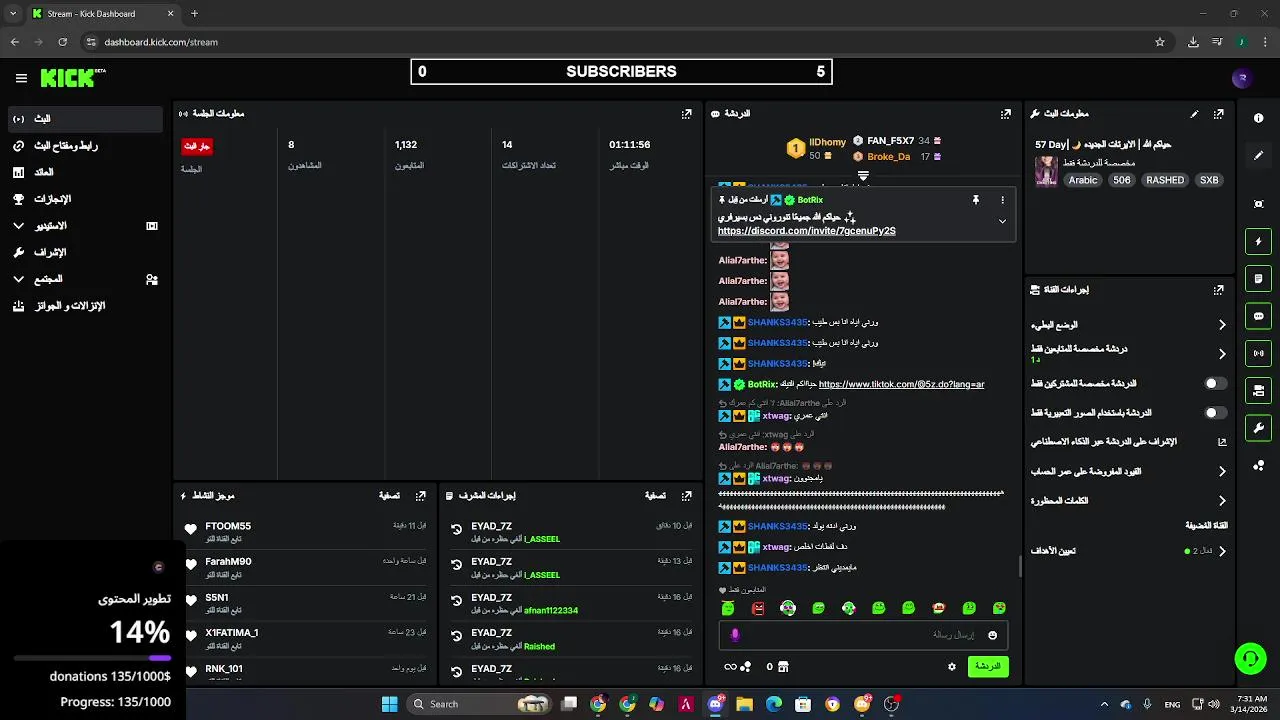The height and width of the screenshot is (720, 1280).
Task: Open the user avatar in top right
Action: 1242,78
